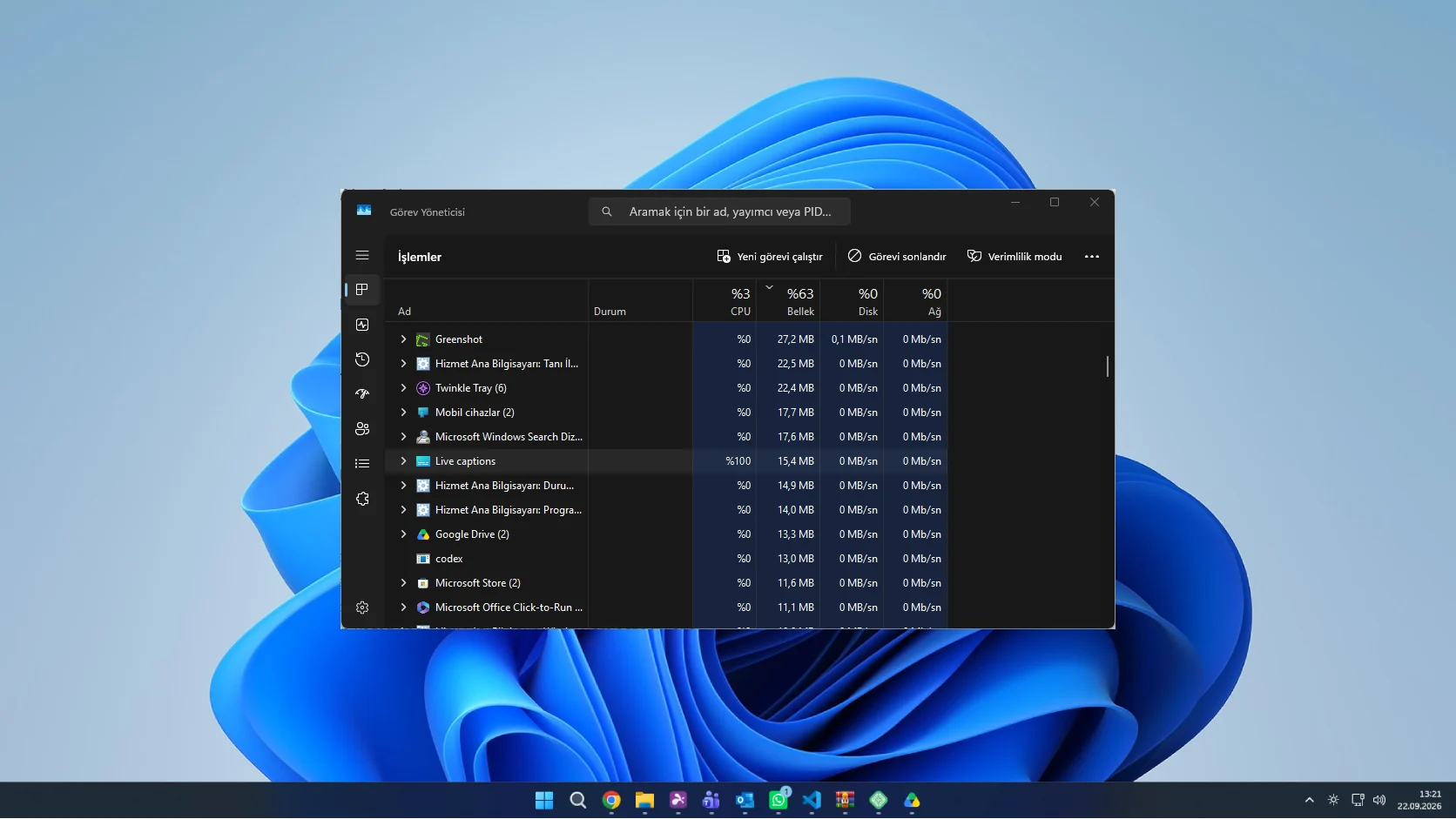
Task: Sort by the Bellek column header
Action: (x=788, y=301)
